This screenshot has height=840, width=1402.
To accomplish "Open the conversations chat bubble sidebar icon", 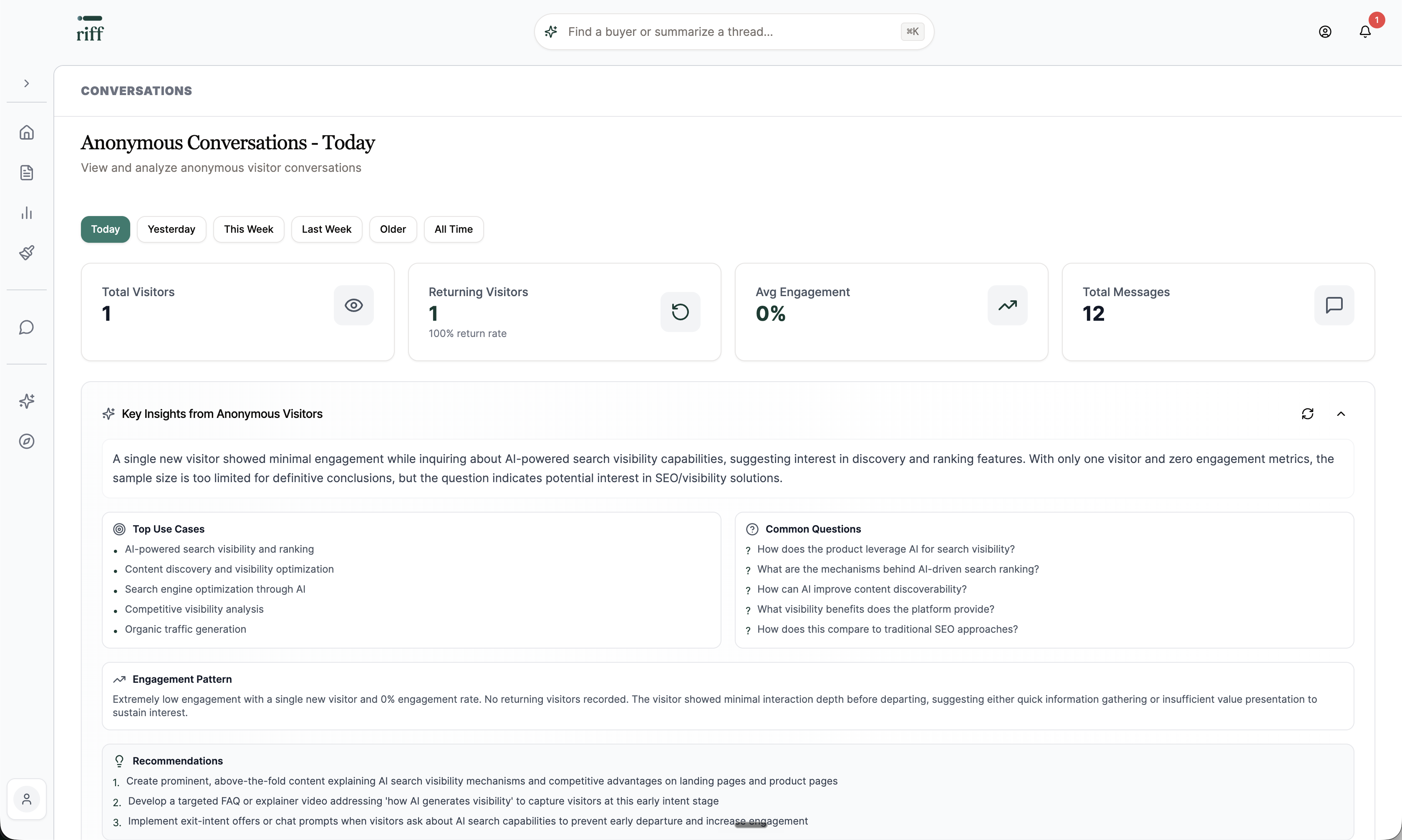I will (x=27, y=327).
